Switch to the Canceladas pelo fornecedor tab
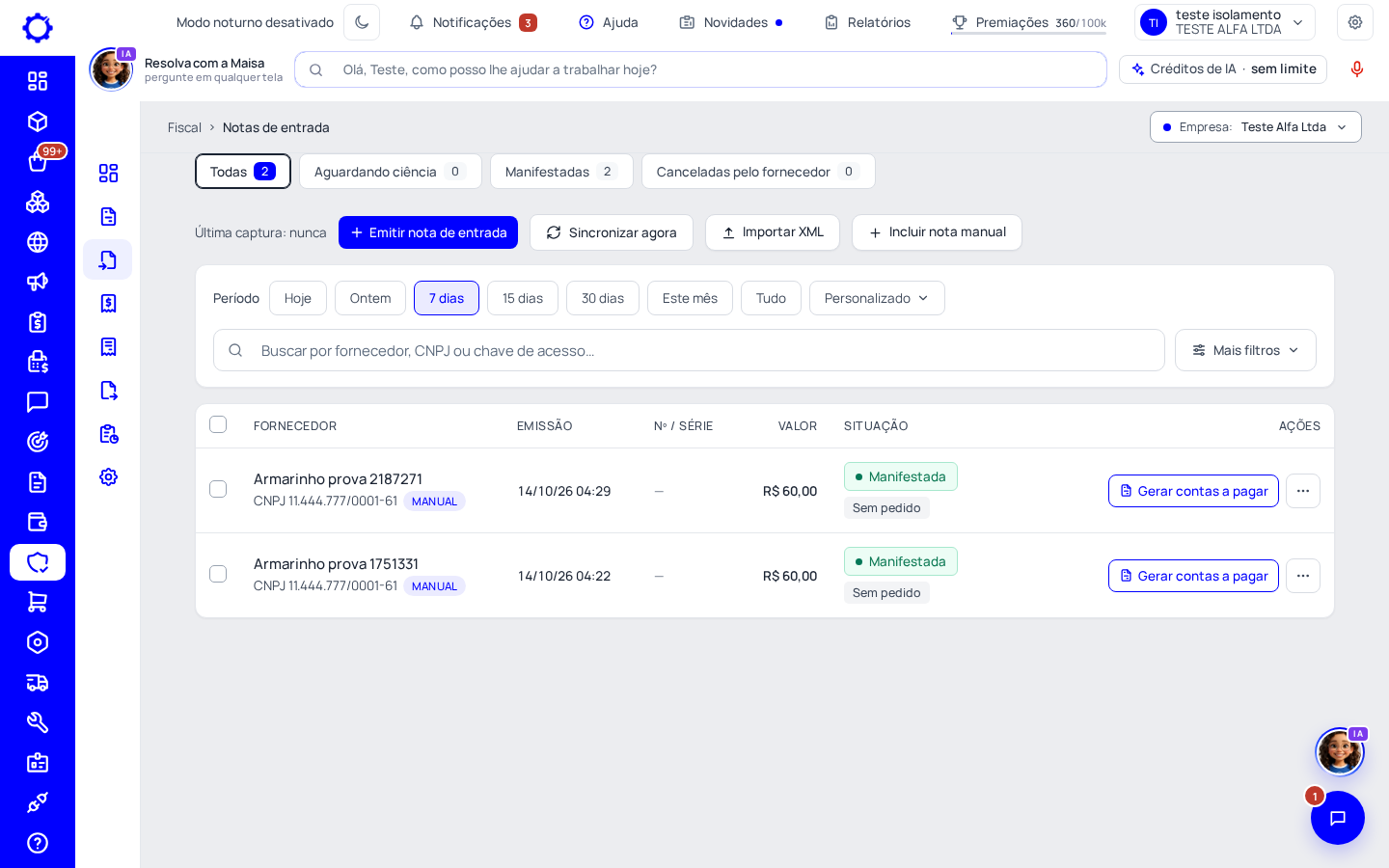The width and height of the screenshot is (1389, 868). tap(758, 172)
